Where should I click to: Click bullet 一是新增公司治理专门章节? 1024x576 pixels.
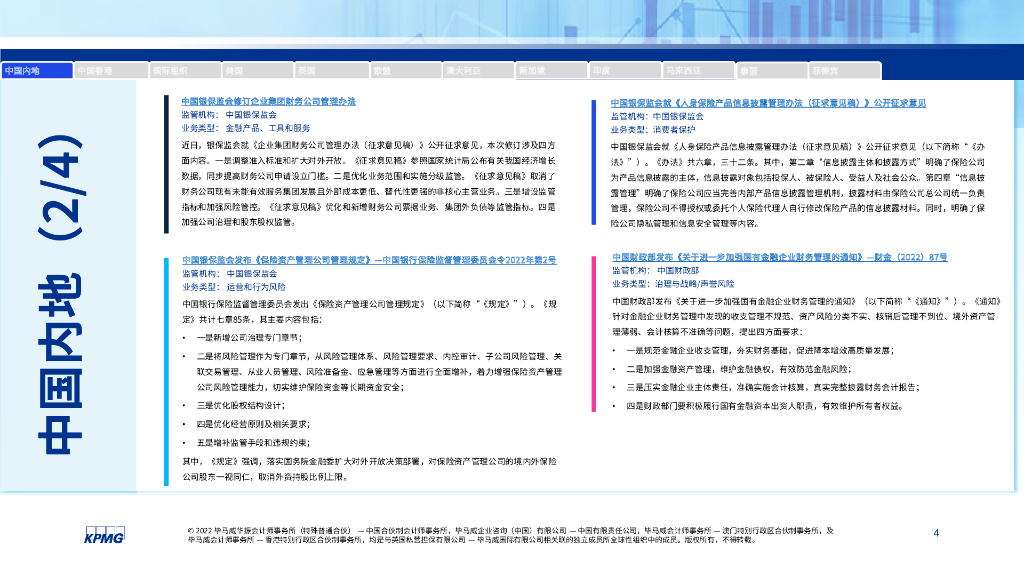[x=249, y=338]
